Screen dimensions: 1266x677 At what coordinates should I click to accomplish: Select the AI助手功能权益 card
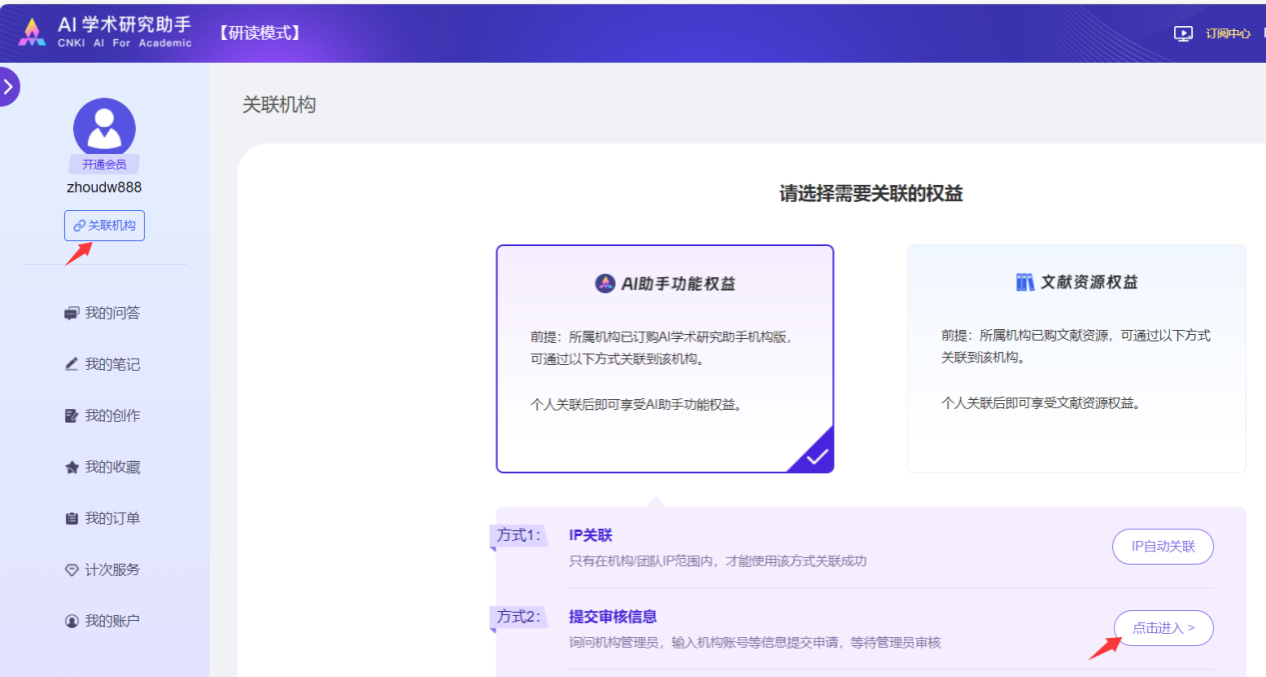665,358
